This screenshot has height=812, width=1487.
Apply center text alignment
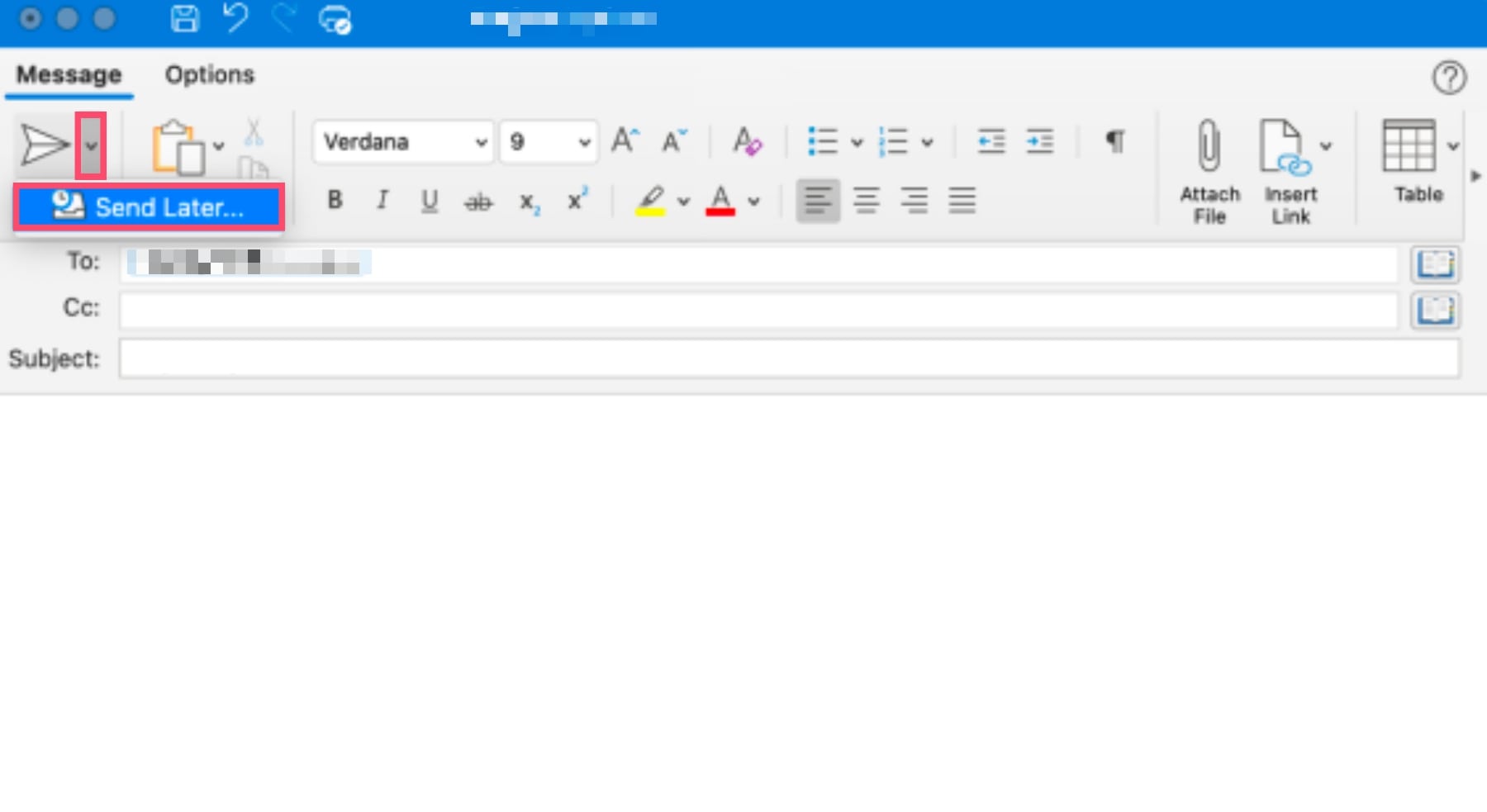tap(866, 200)
